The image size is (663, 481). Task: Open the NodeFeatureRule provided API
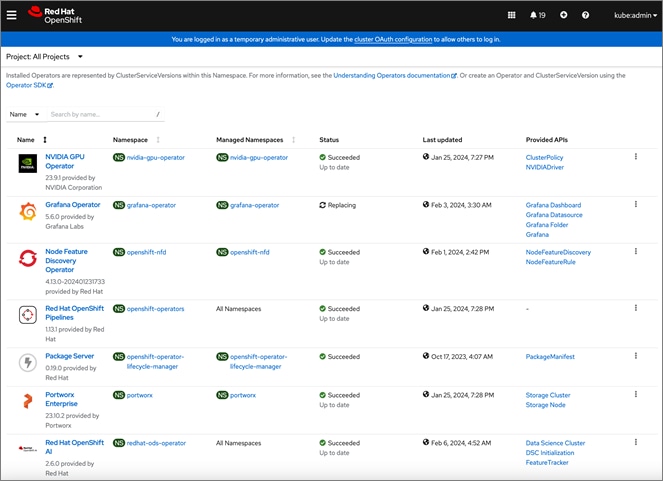(x=551, y=262)
